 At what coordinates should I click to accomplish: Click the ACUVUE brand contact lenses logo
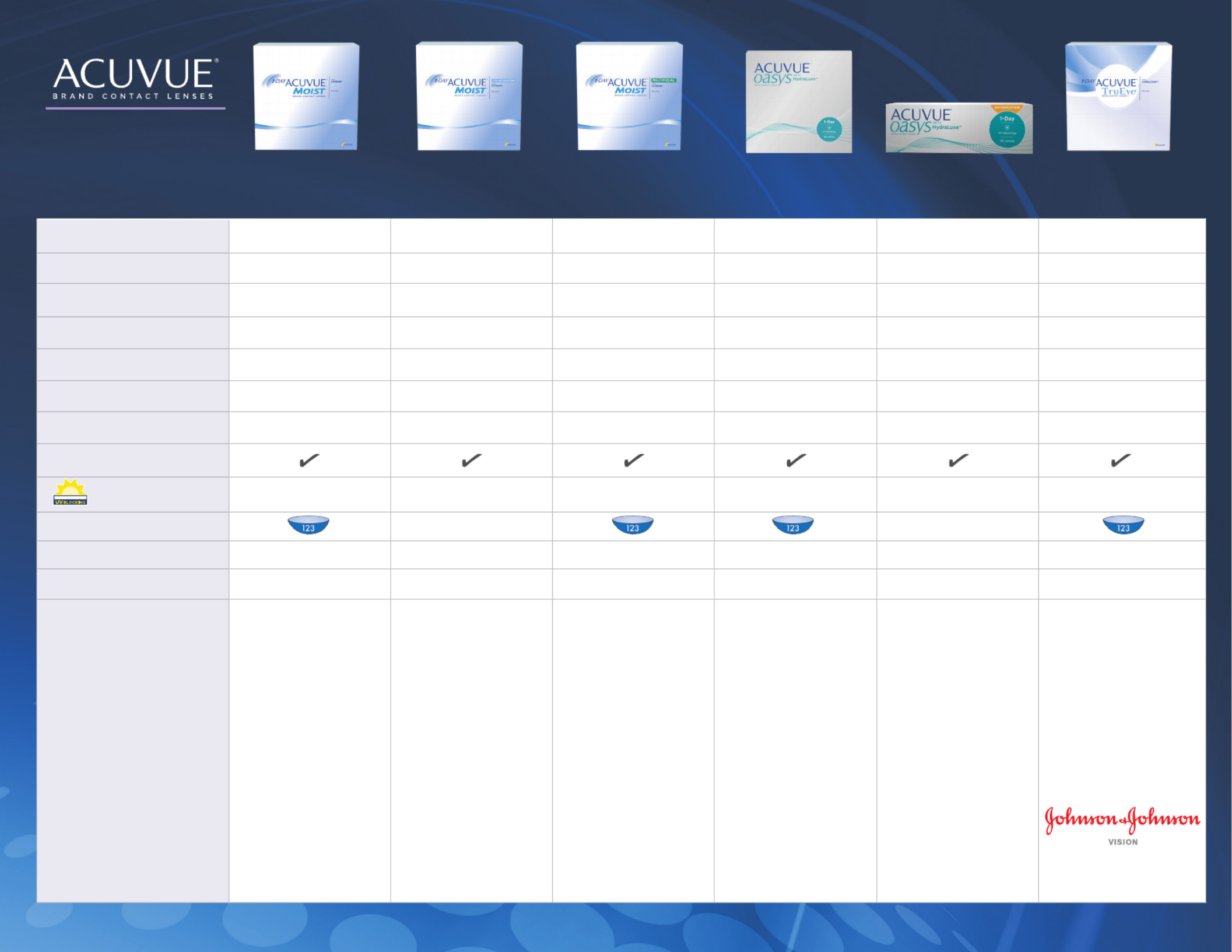pos(135,79)
